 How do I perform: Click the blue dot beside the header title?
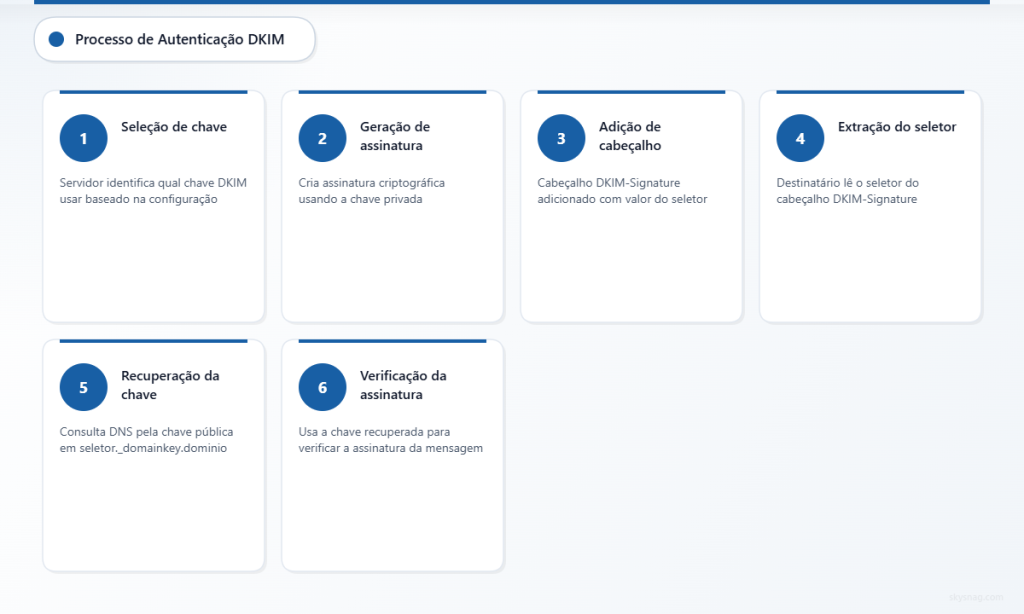(x=57, y=39)
